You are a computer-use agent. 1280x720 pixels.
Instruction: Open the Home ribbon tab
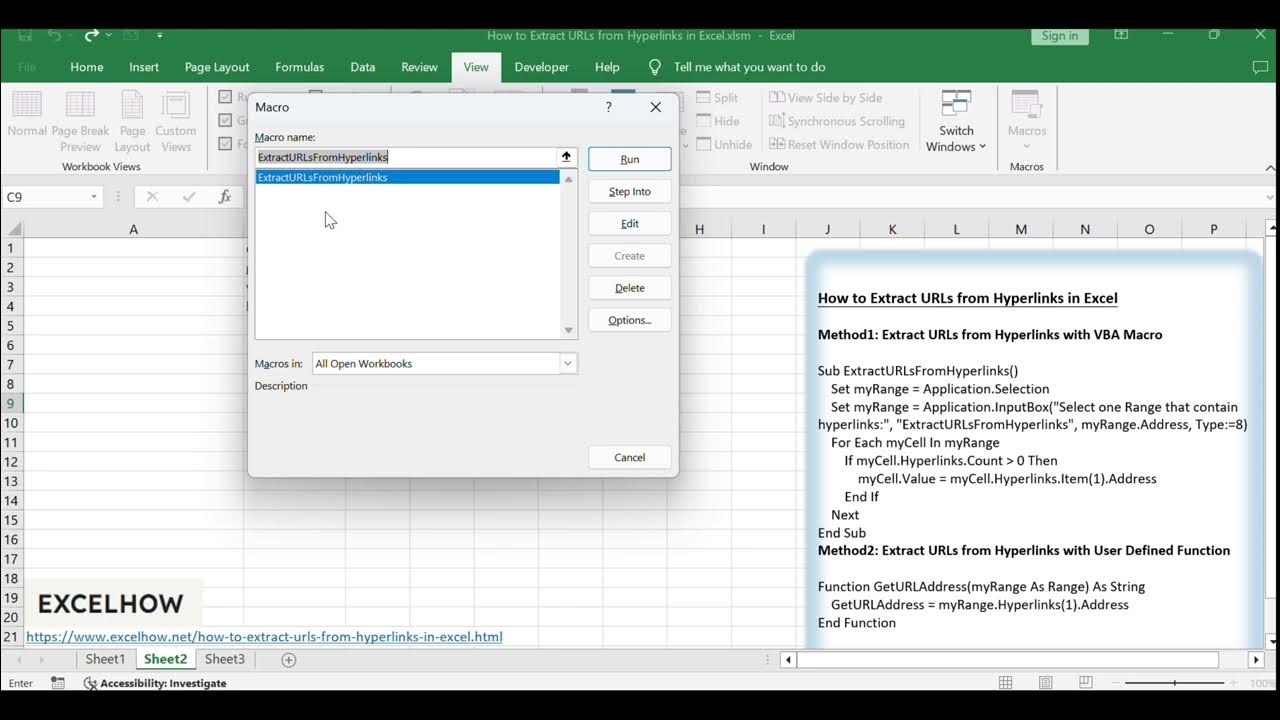[87, 67]
